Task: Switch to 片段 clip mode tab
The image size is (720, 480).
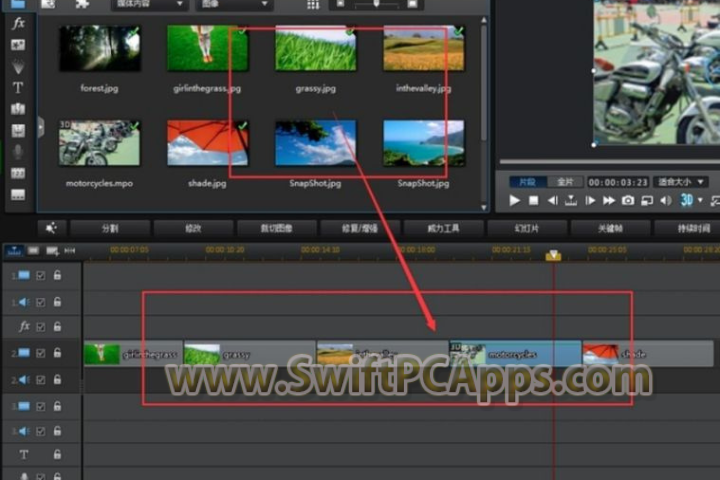Action: point(529,182)
